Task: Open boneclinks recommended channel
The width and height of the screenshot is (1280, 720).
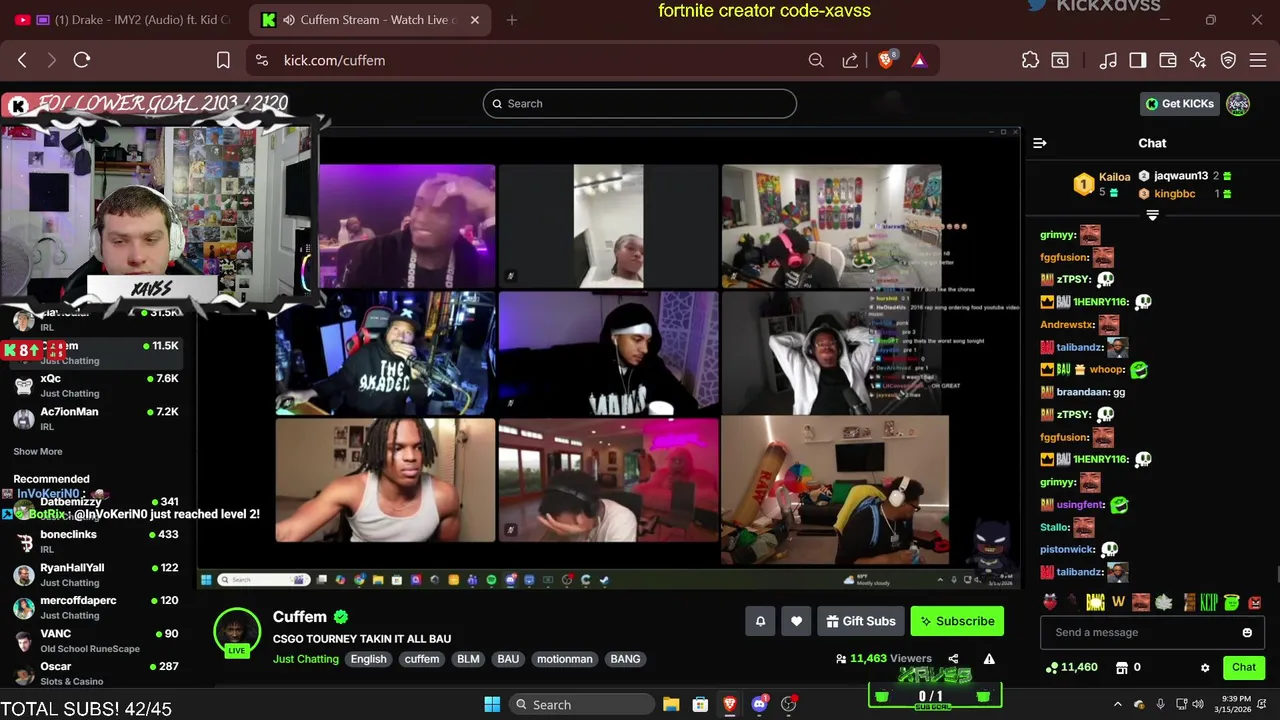Action: (x=97, y=541)
